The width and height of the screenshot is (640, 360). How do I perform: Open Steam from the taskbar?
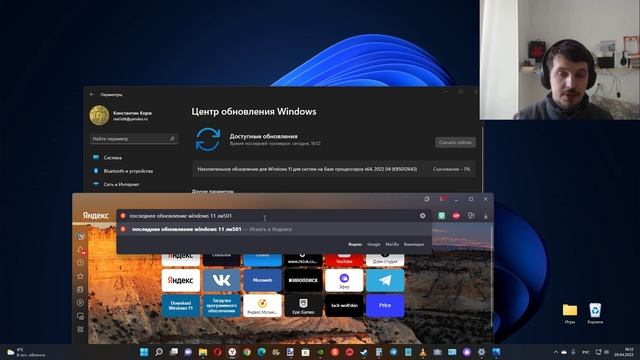tap(364, 352)
